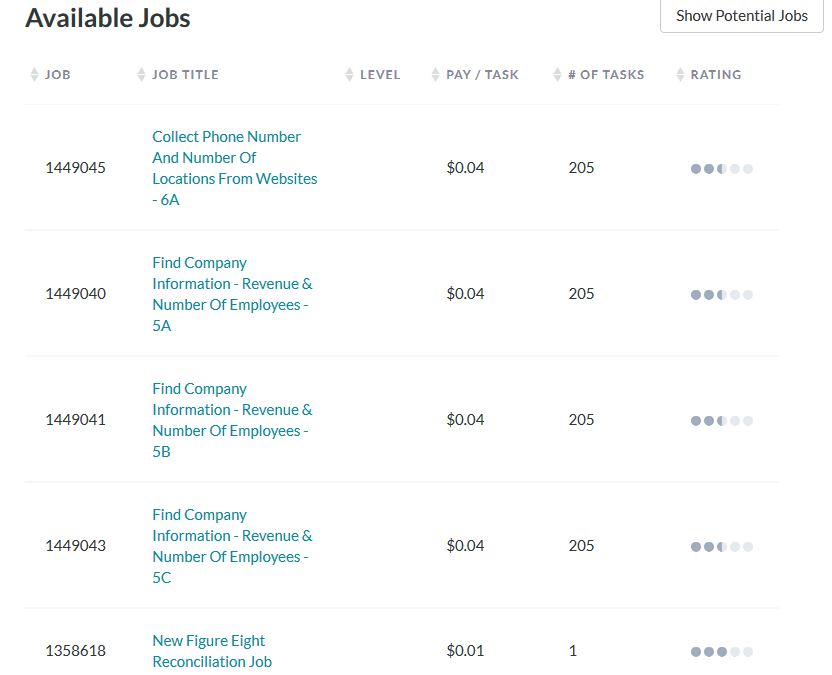The width and height of the screenshot is (832, 675).
Task: Select job ID 1449040 cell
Action: [75, 294]
